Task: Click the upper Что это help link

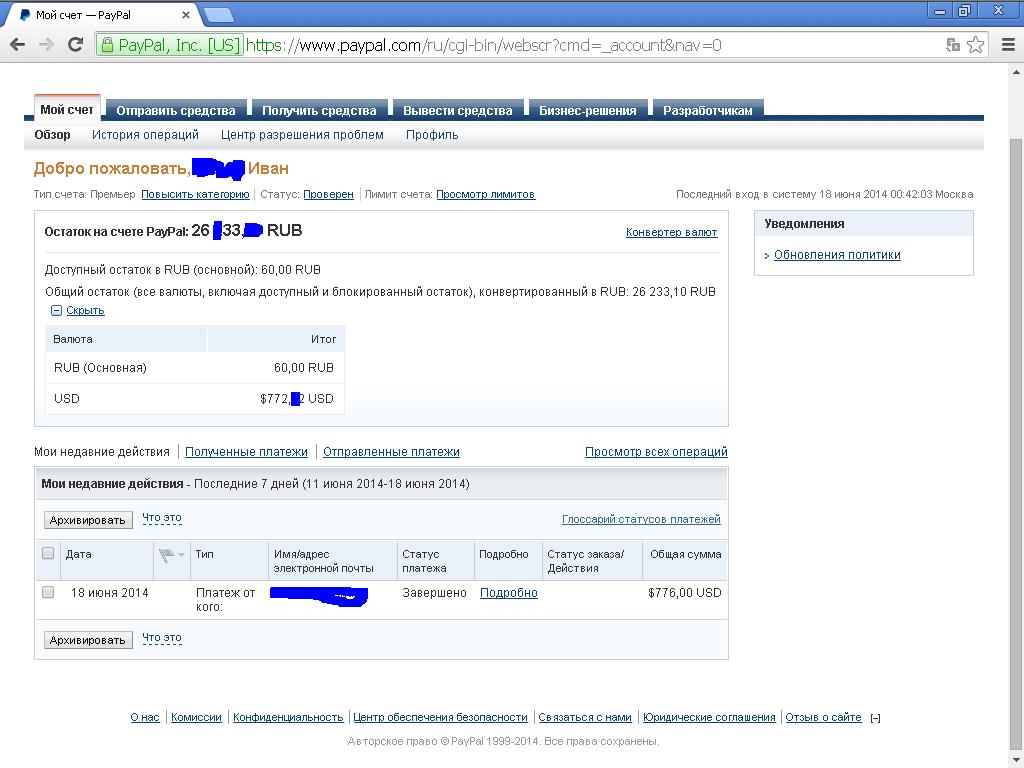Action: click(x=162, y=518)
